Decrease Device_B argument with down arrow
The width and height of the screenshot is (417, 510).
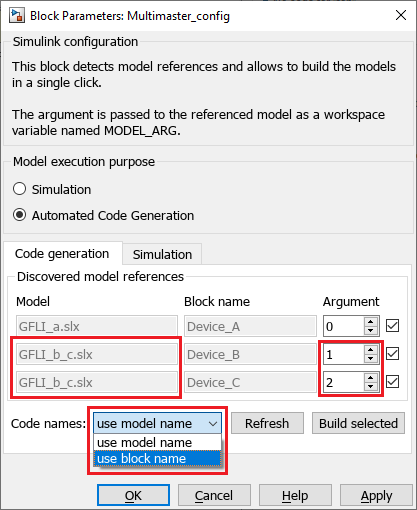[x=371, y=359]
